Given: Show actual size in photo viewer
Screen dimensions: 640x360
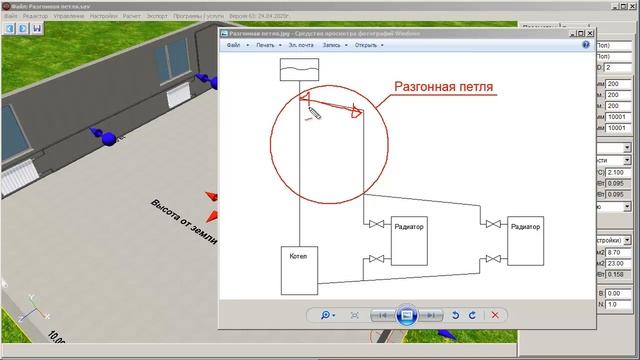Looking at the screenshot, I should pos(355,315).
